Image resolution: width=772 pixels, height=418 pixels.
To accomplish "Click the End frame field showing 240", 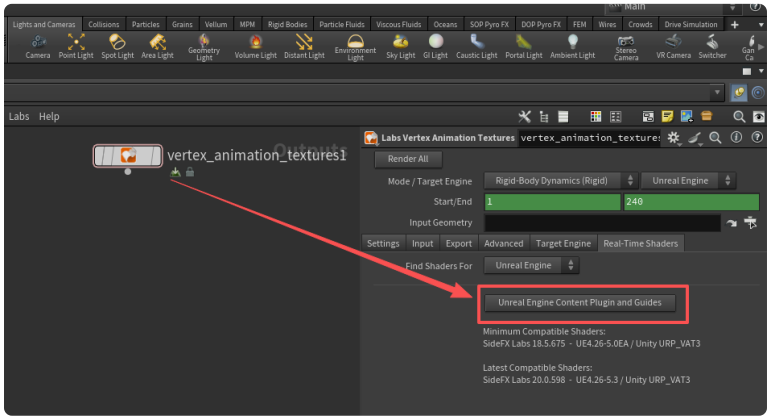I will pyautogui.click(x=690, y=202).
